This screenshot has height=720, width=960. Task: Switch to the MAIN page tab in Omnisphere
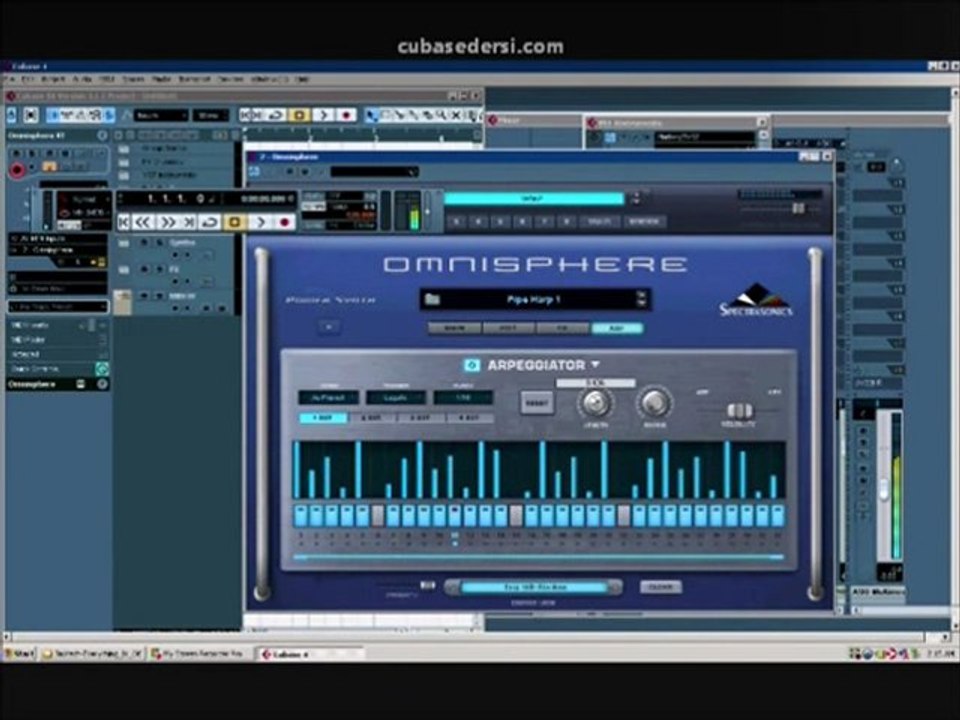tap(454, 329)
